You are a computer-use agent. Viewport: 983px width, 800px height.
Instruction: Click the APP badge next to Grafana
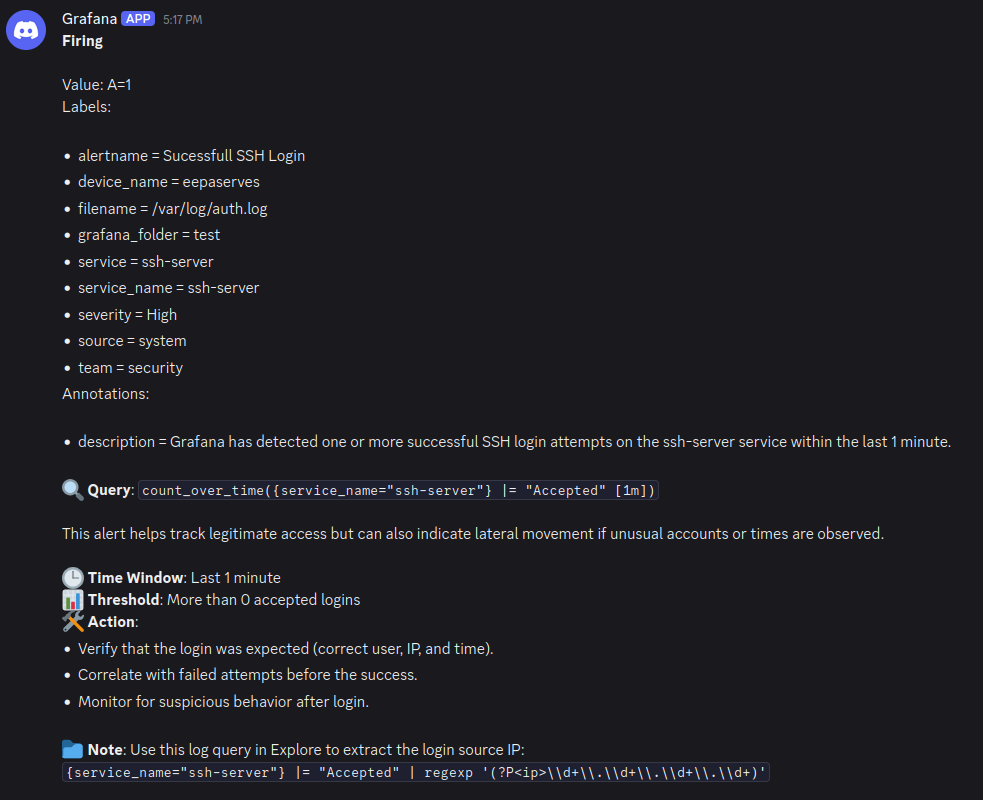(x=138, y=19)
